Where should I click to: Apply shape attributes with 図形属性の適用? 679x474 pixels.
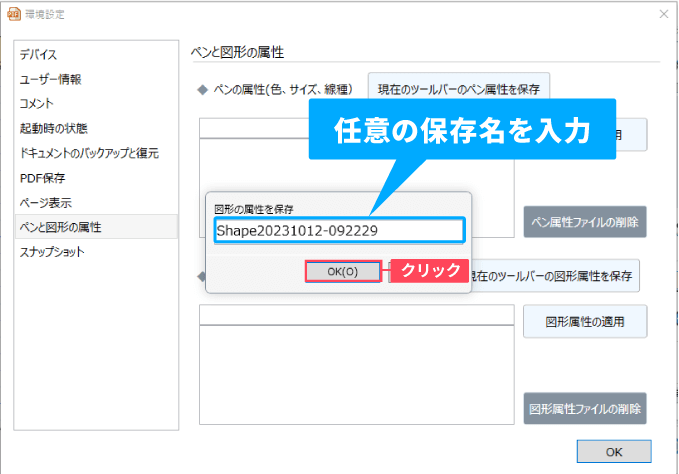coord(584,322)
